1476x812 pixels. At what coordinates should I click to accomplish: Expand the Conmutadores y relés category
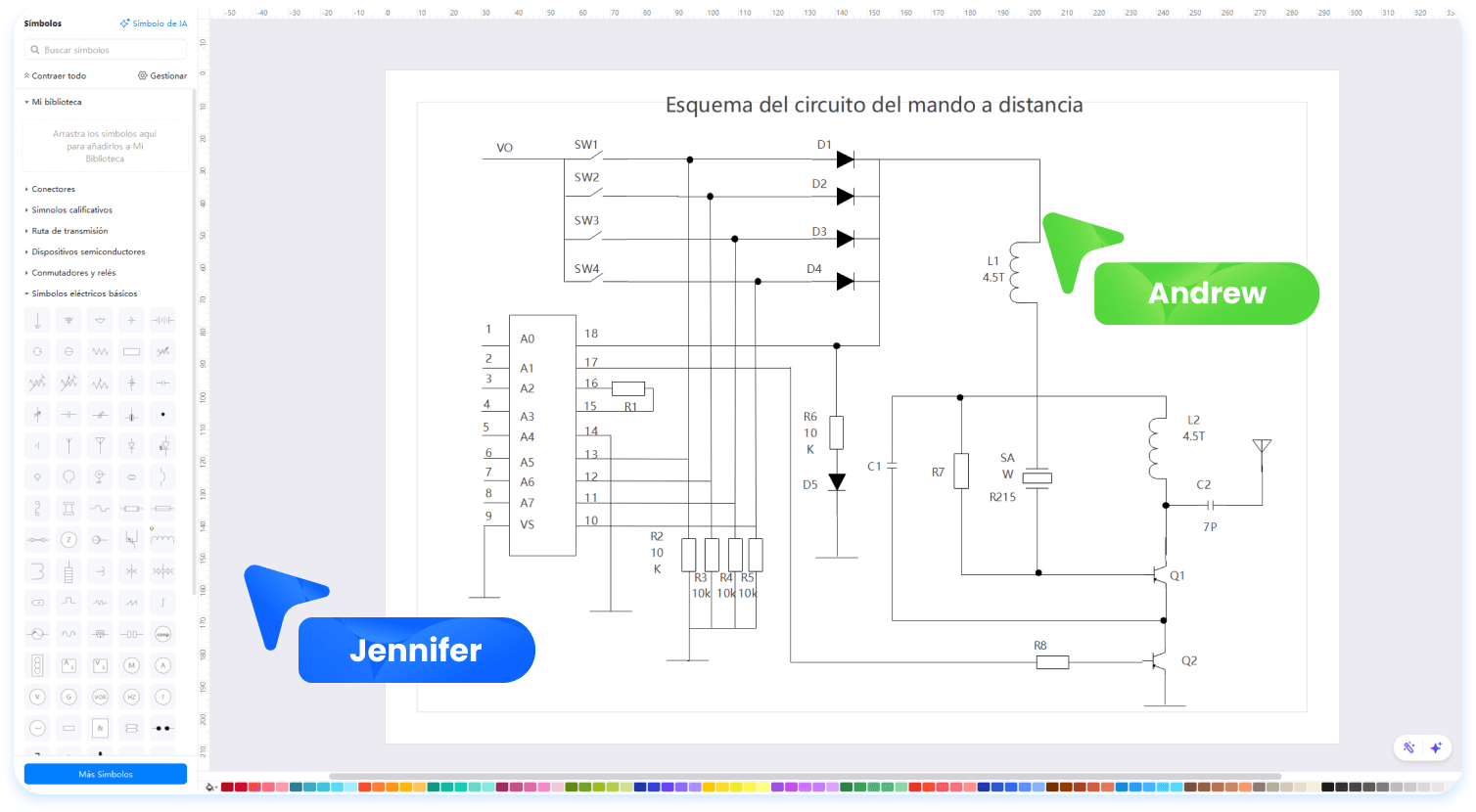coord(72,273)
